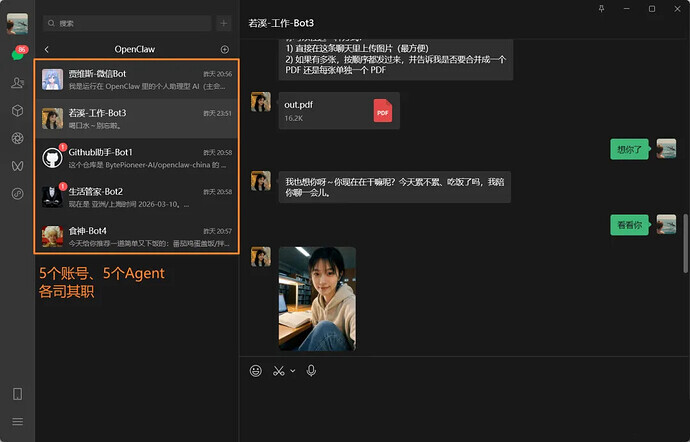
Task: Click own avatar beside 想你了 message
Action: [x=666, y=149]
